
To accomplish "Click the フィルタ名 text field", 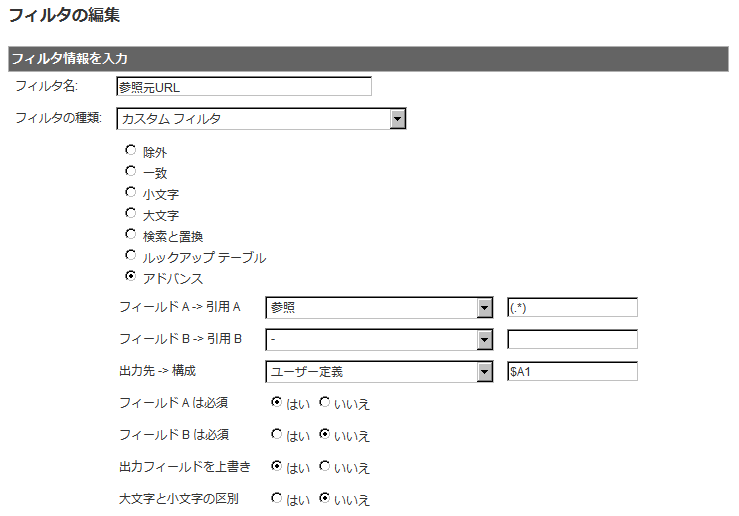I will click(244, 87).
